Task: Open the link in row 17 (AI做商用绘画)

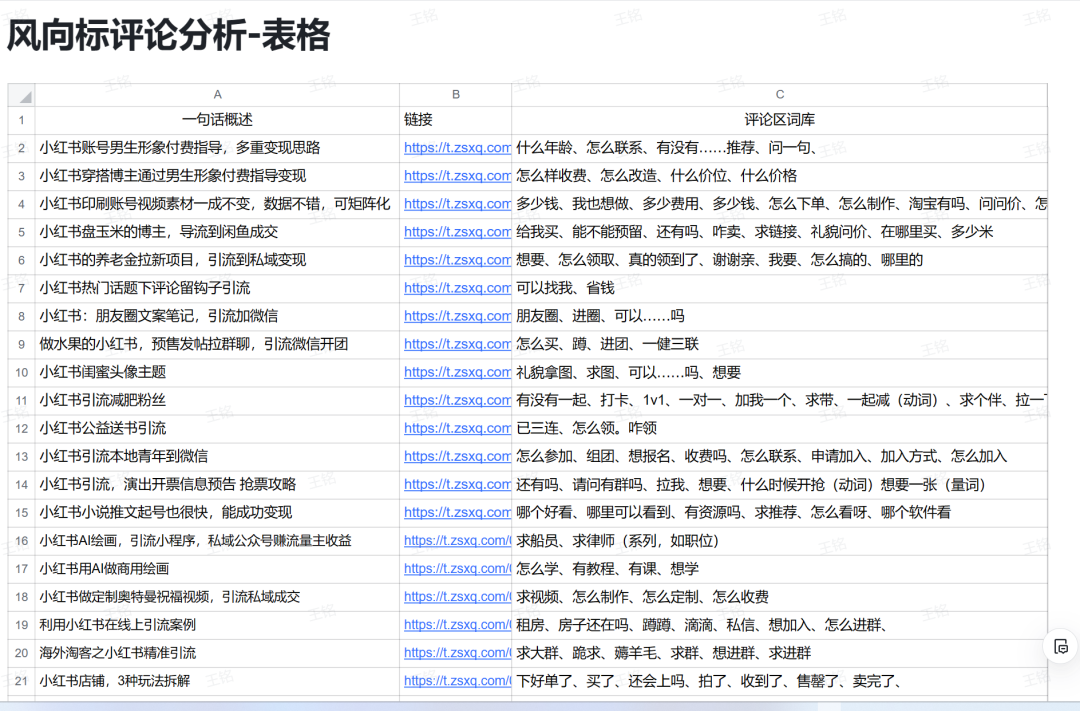Action: 457,568
